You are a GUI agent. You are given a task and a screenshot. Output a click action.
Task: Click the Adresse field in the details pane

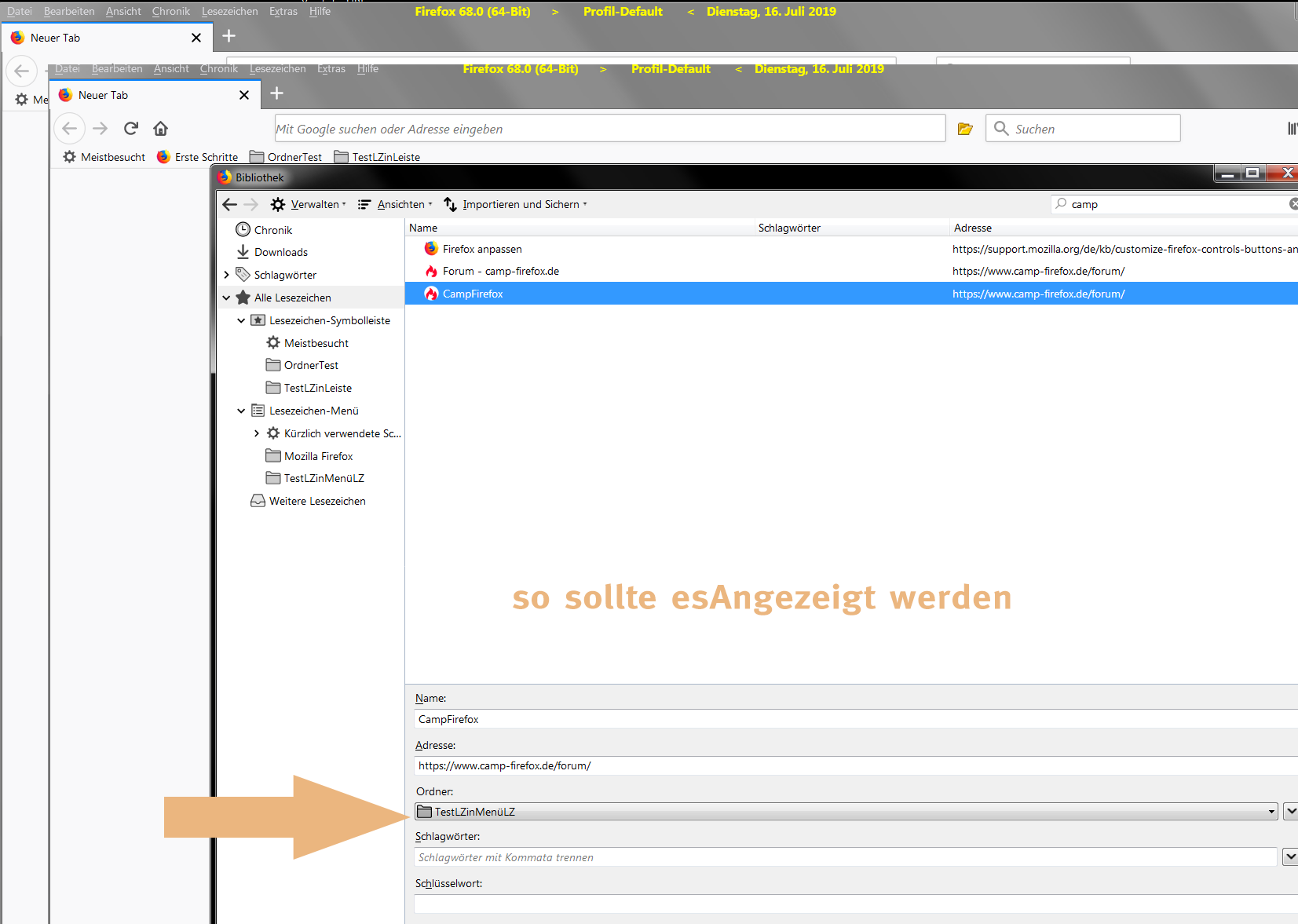pos(856,765)
